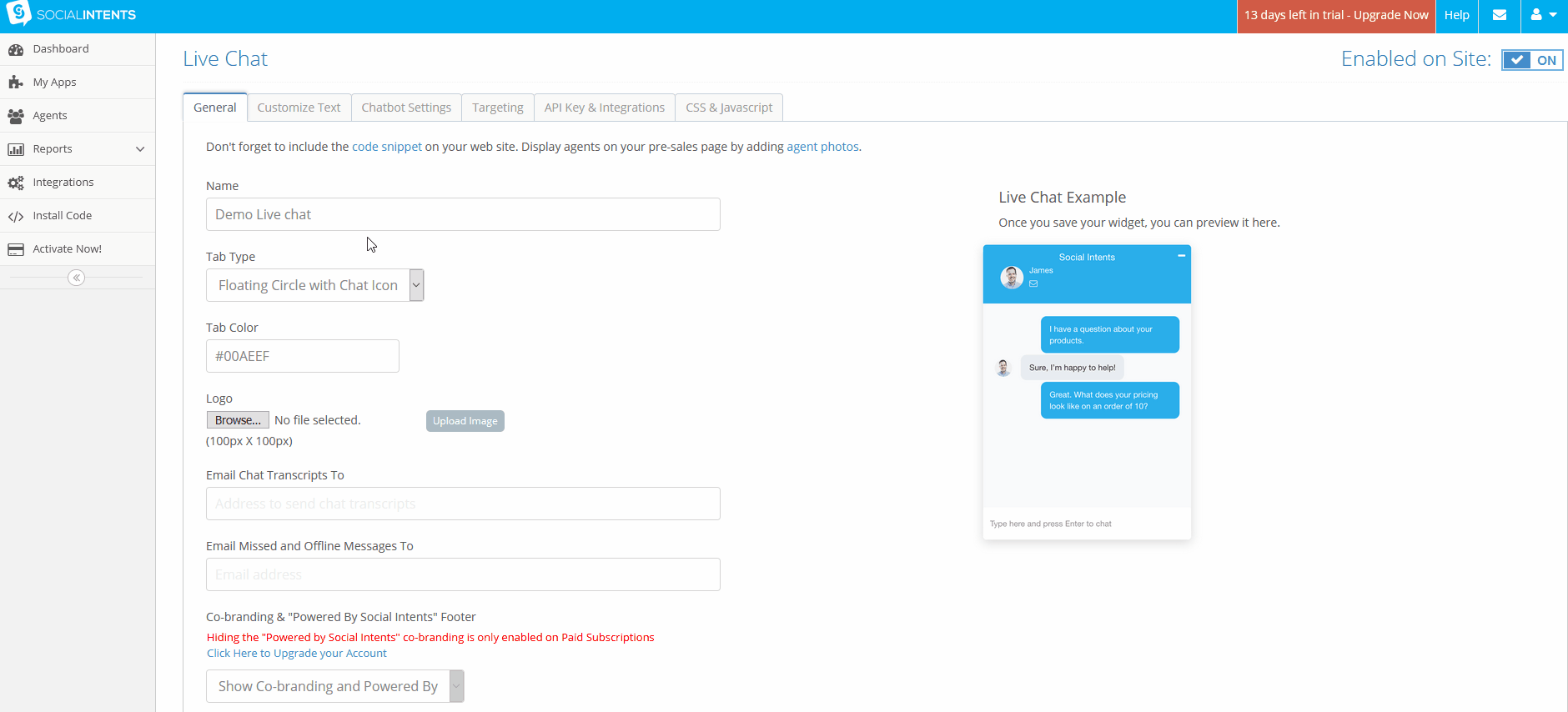Toggle the Enabled on Site ON switch
Image resolution: width=1568 pixels, height=712 pixels.
(x=1532, y=60)
